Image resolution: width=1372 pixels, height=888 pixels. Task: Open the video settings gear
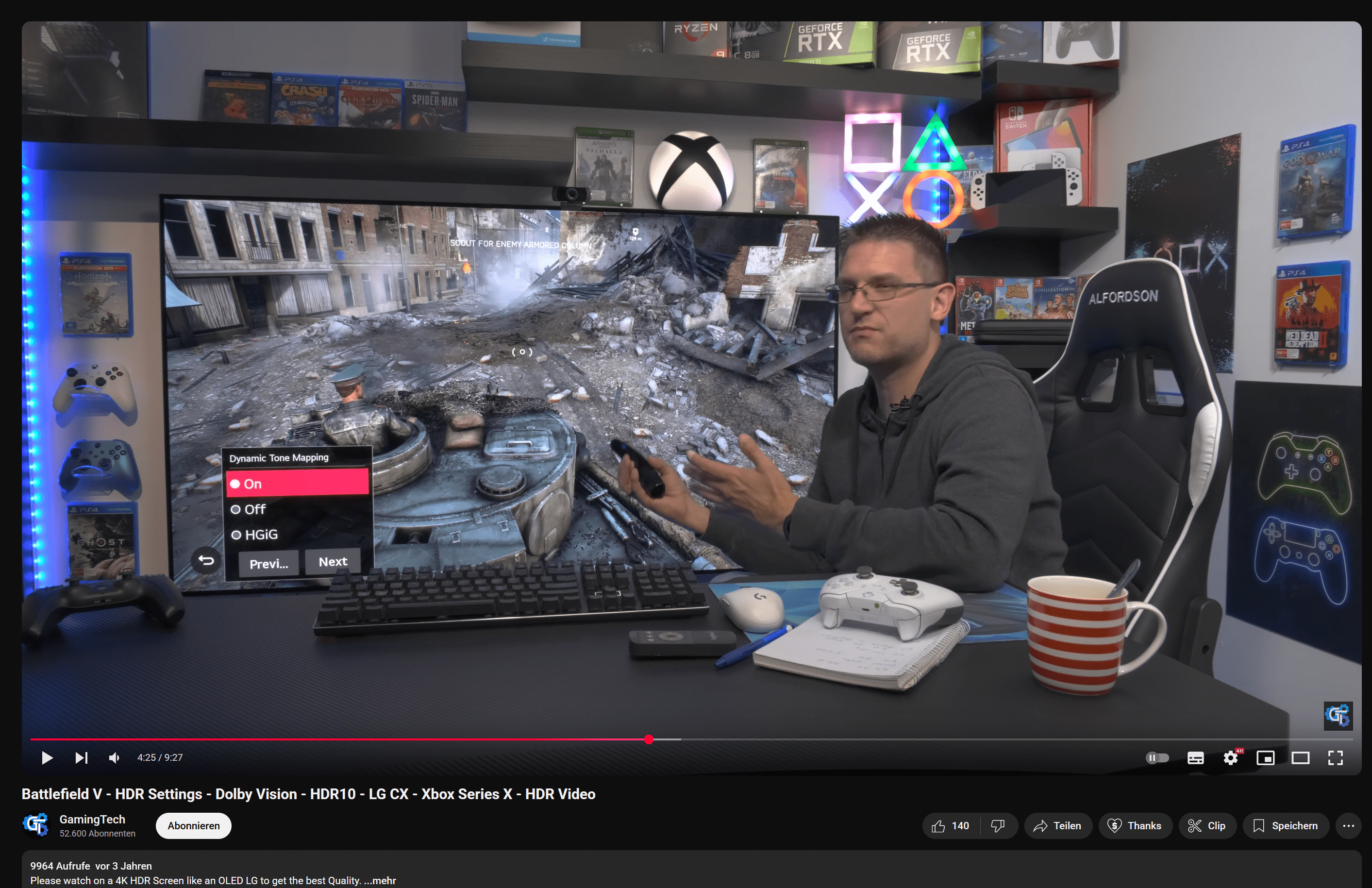pyautogui.click(x=1231, y=758)
